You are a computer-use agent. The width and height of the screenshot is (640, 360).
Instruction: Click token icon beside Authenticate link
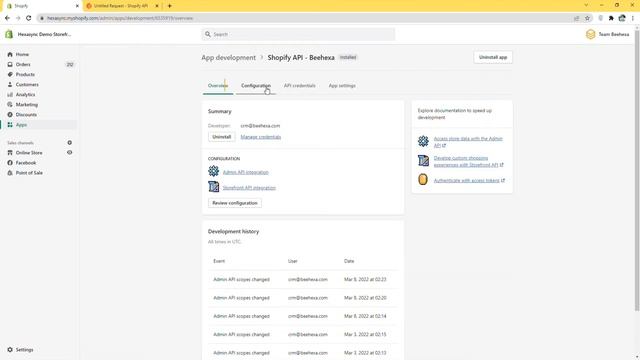click(423, 179)
